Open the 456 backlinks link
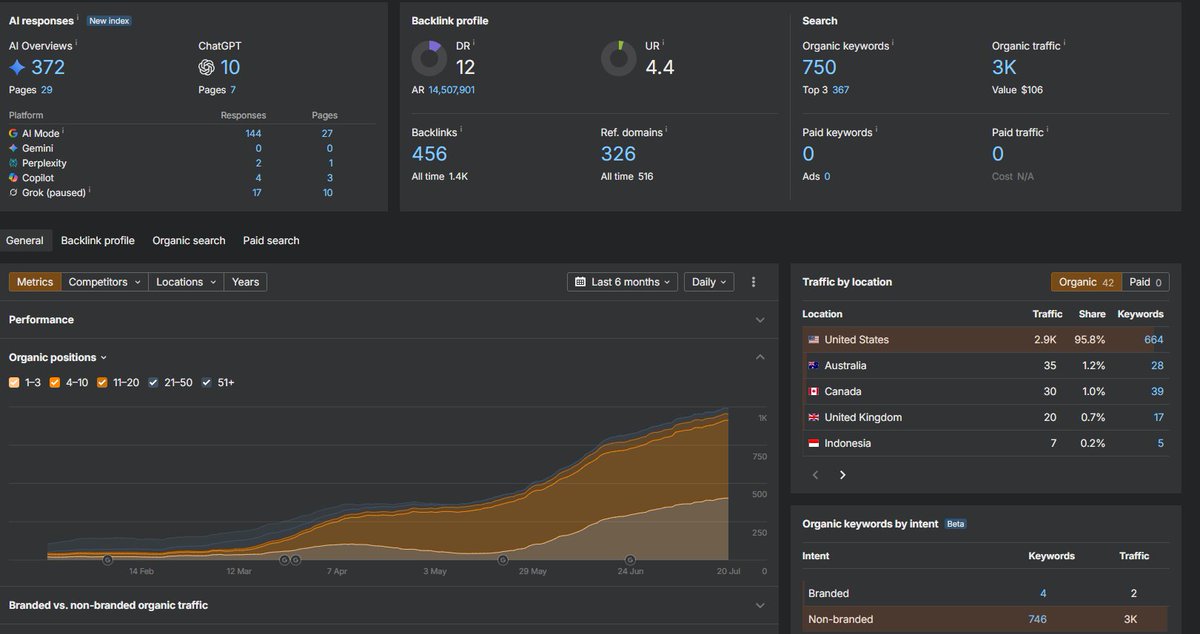Image resolution: width=1200 pixels, height=634 pixels. pyautogui.click(x=430, y=154)
